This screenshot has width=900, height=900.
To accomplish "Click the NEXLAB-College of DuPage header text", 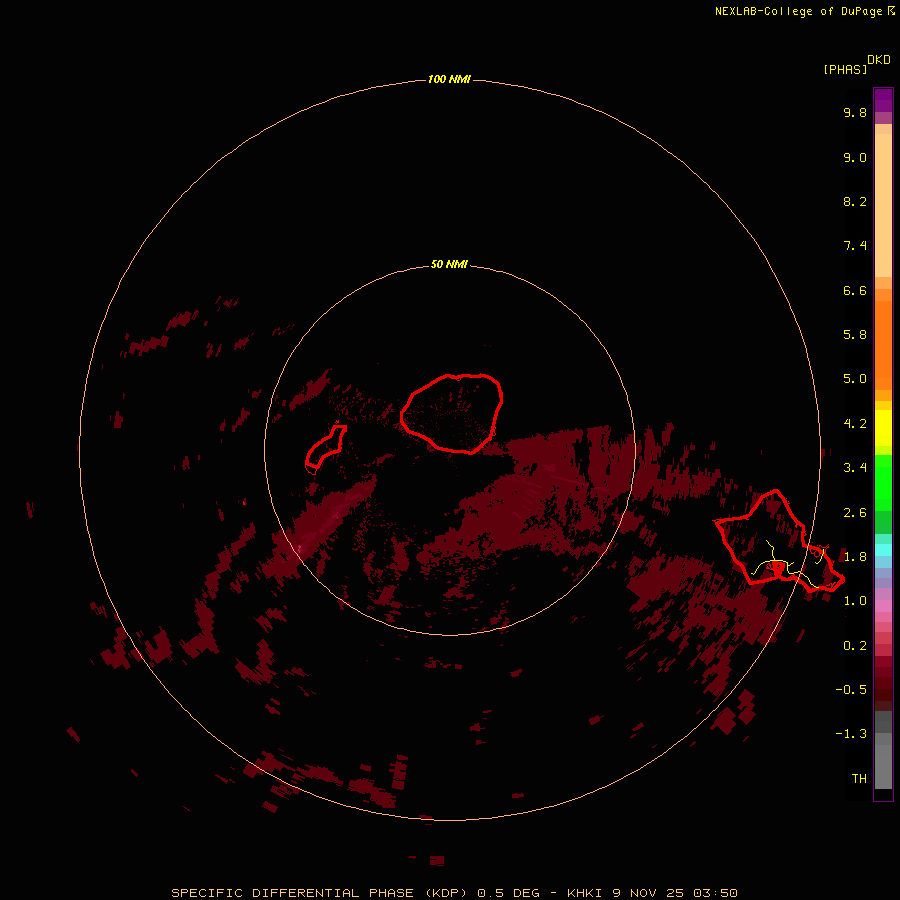I will point(804,11).
